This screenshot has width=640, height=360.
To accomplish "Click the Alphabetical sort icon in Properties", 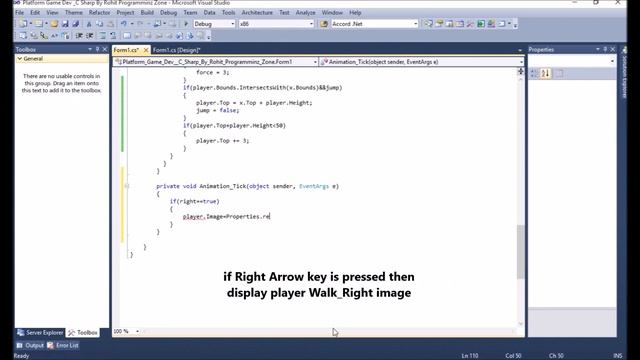I will (x=545, y=73).
